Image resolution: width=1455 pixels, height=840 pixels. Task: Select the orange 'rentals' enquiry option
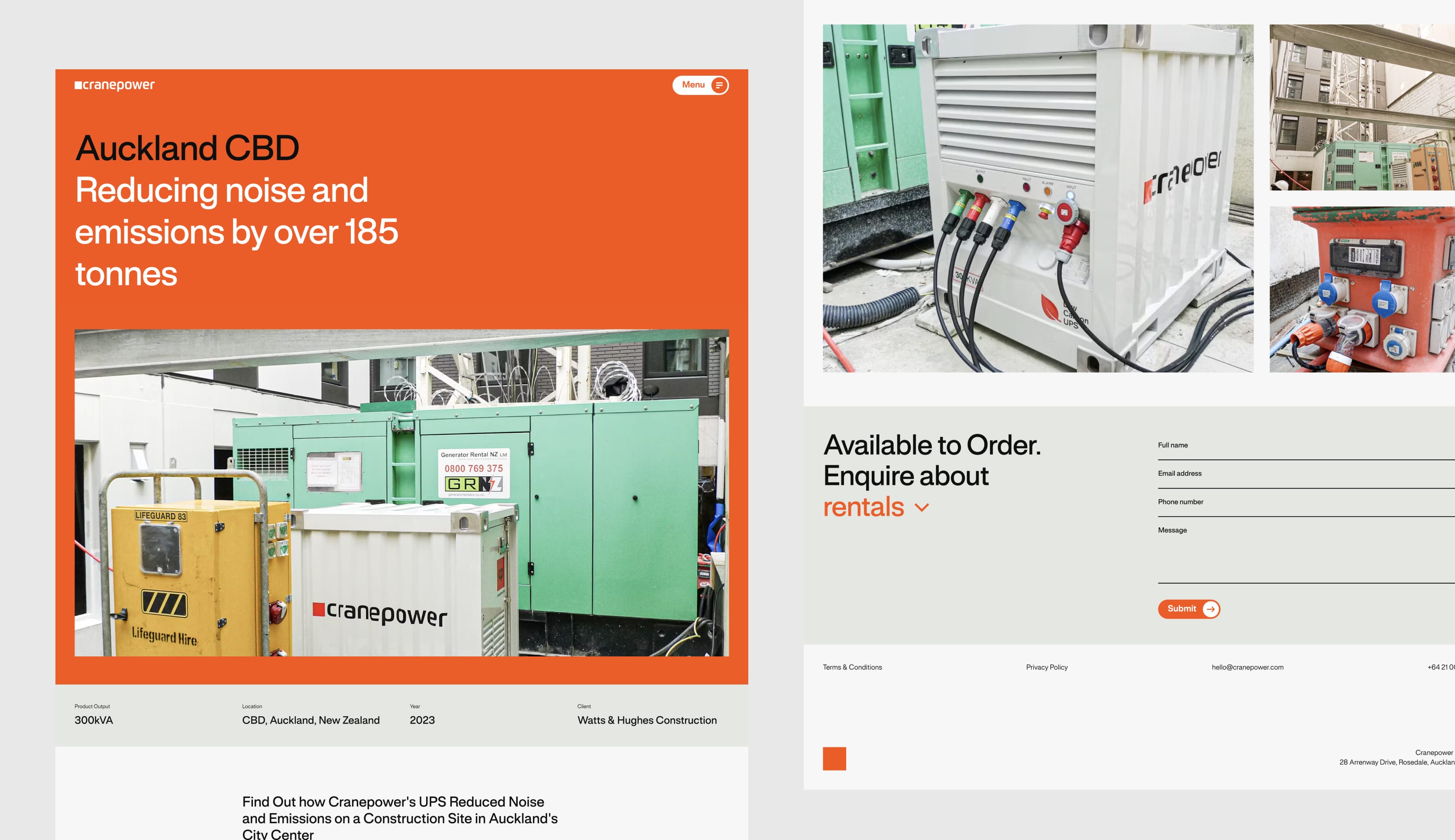tap(863, 507)
